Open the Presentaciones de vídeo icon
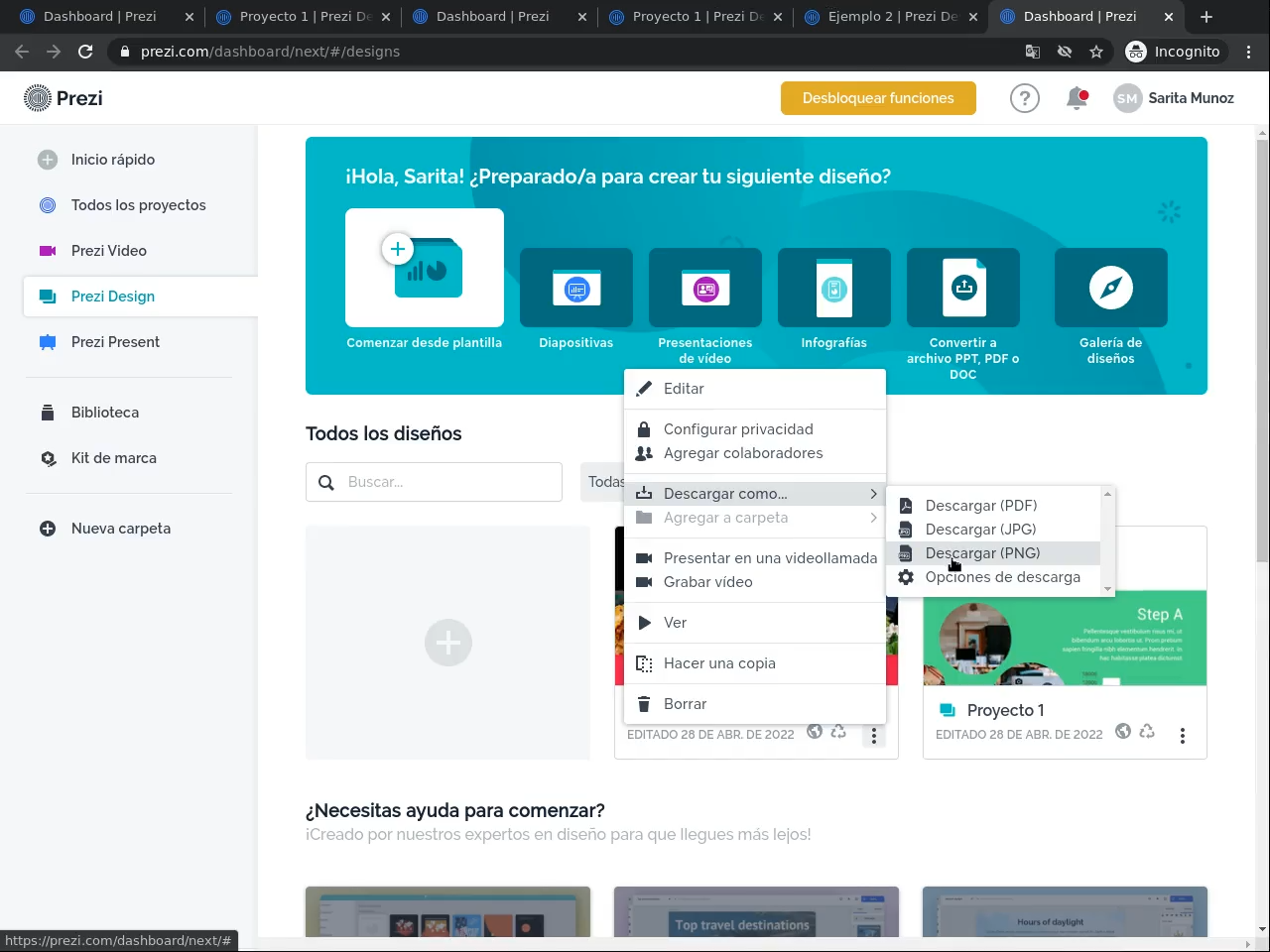The height and width of the screenshot is (952, 1270). point(705,288)
